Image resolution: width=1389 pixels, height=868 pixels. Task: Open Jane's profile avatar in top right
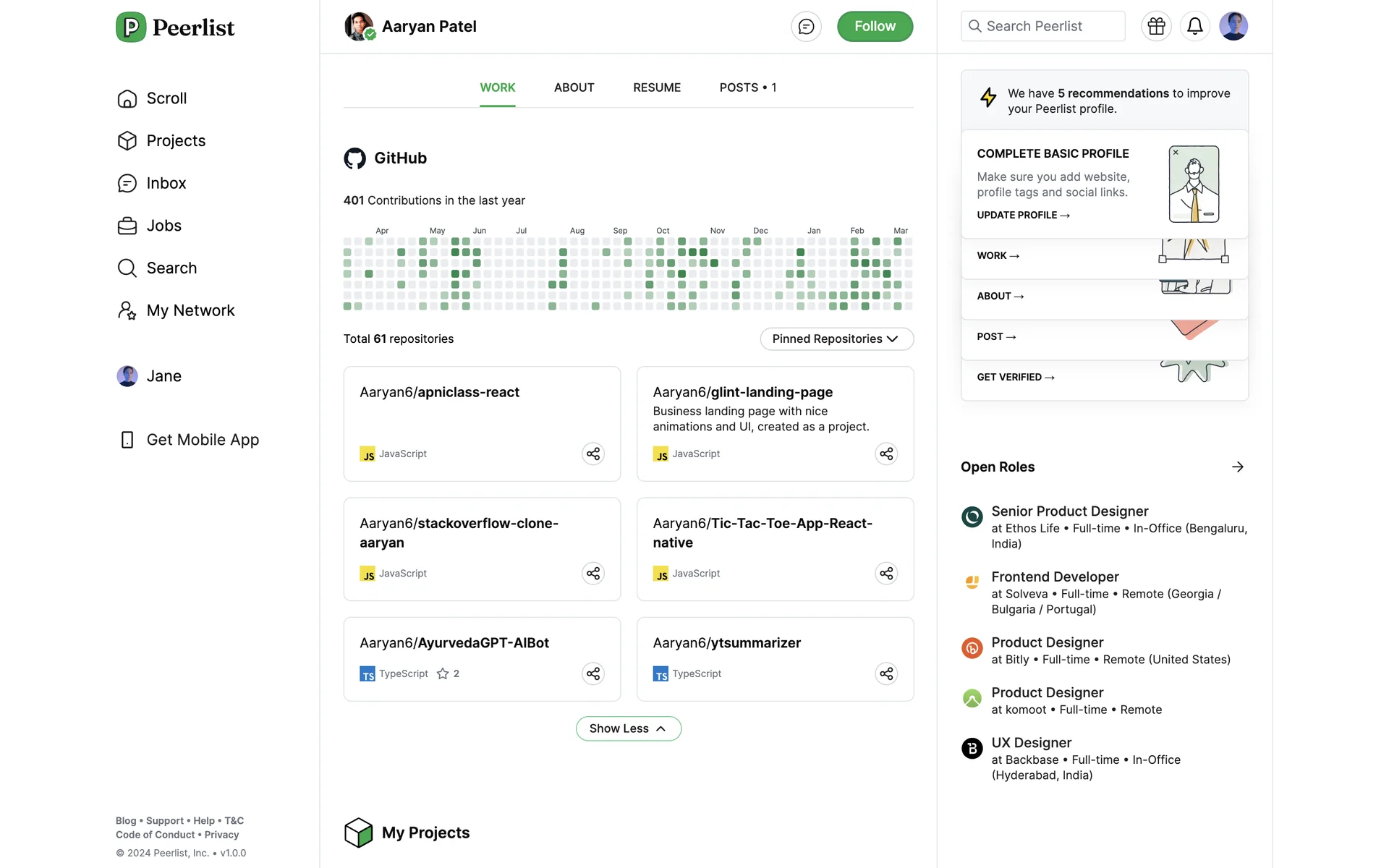tap(1233, 27)
